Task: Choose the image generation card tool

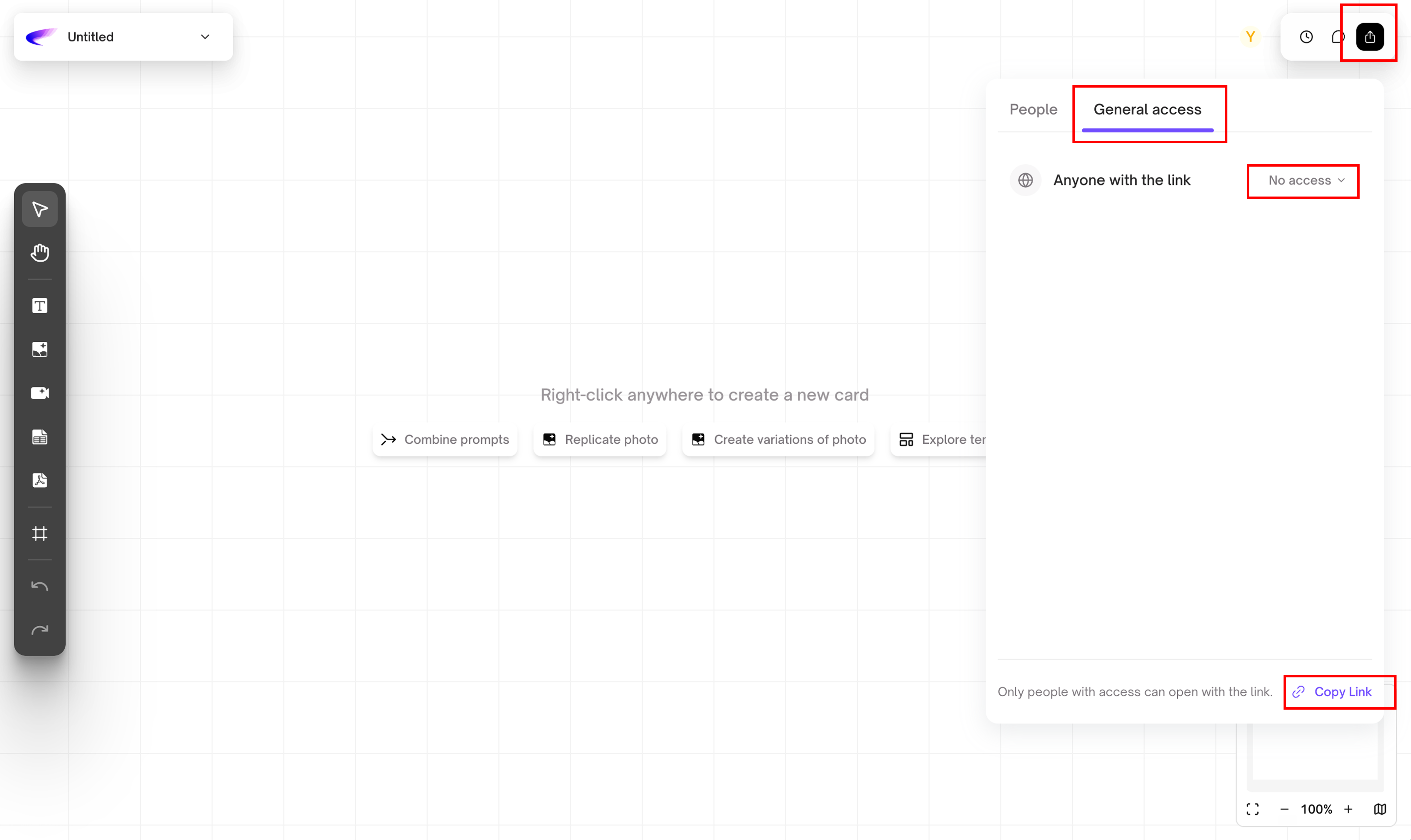Action: tap(39, 349)
